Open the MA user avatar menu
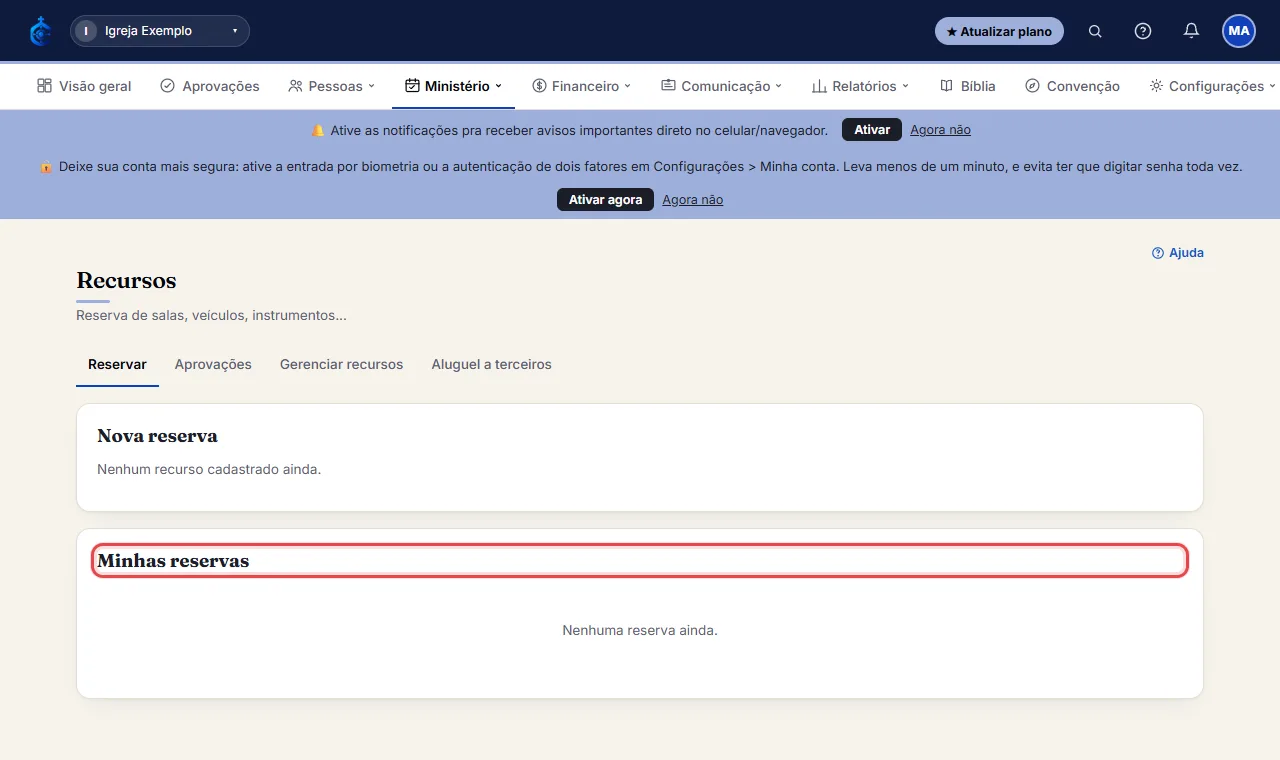Screen dimensions: 1280x760 pos(1239,31)
